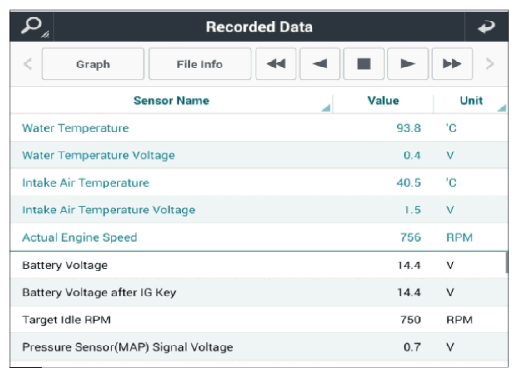Select the Battery Voltage sensor row

(x=259, y=265)
